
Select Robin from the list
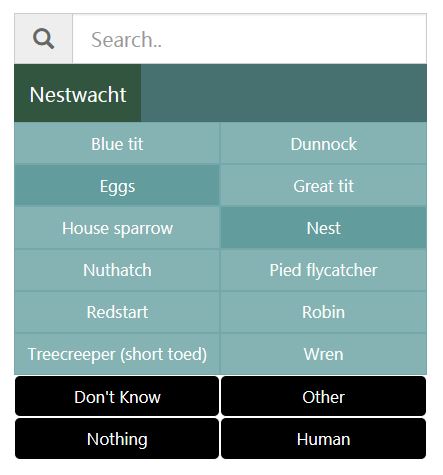coord(323,312)
